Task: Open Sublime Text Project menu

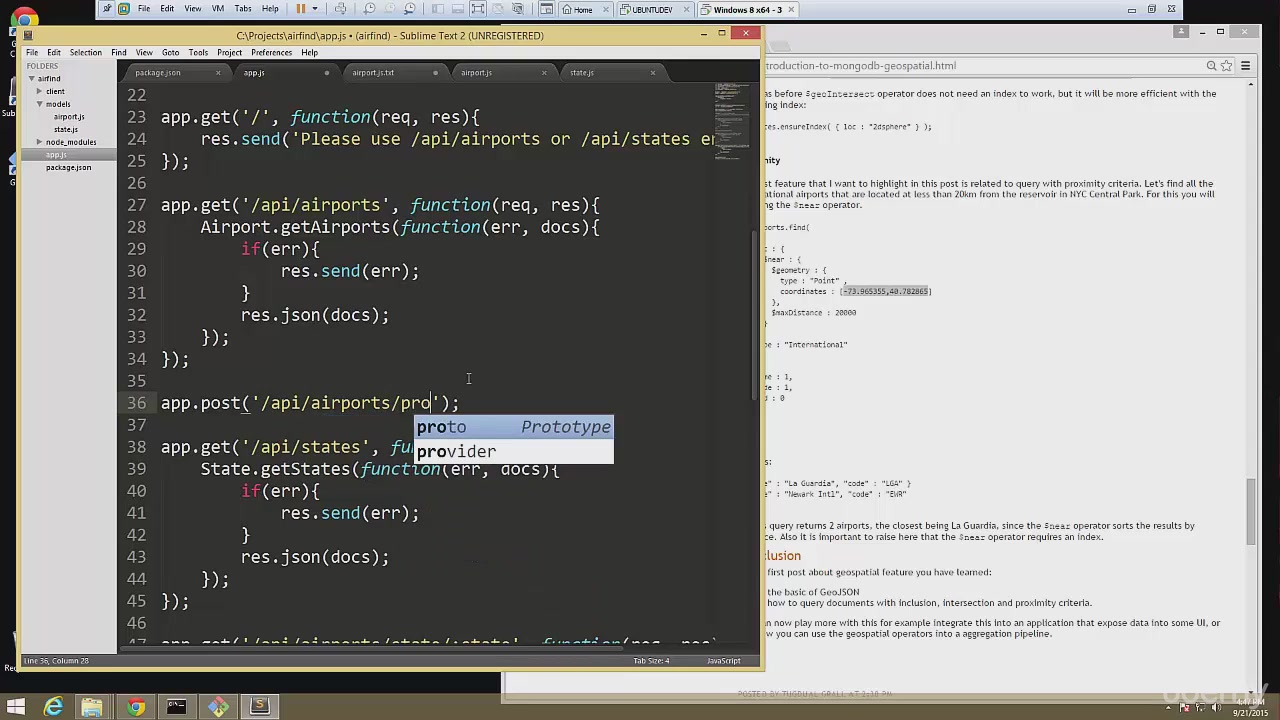Action: click(x=229, y=53)
